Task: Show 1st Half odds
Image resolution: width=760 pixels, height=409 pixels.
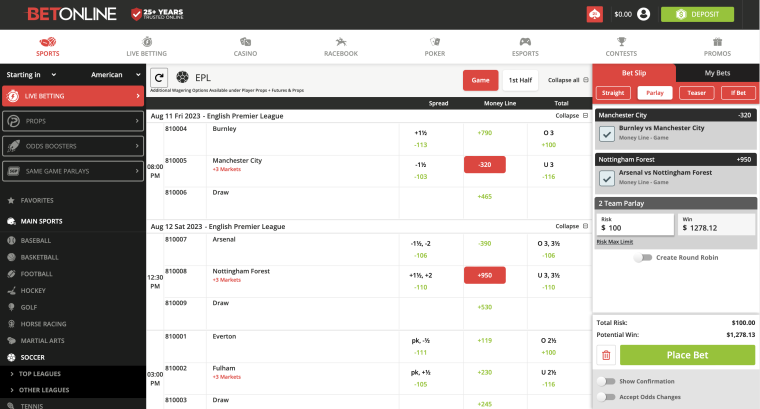Action: [x=520, y=80]
